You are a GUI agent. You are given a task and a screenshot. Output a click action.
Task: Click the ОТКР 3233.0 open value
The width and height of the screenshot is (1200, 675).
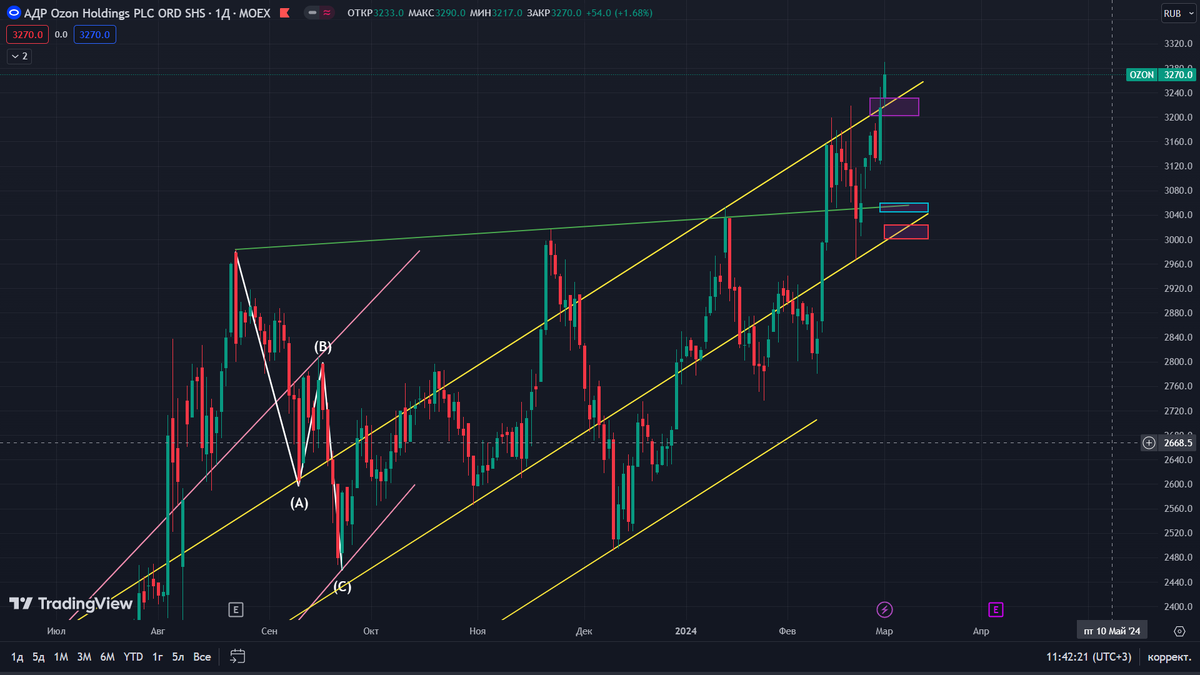[x=375, y=14]
